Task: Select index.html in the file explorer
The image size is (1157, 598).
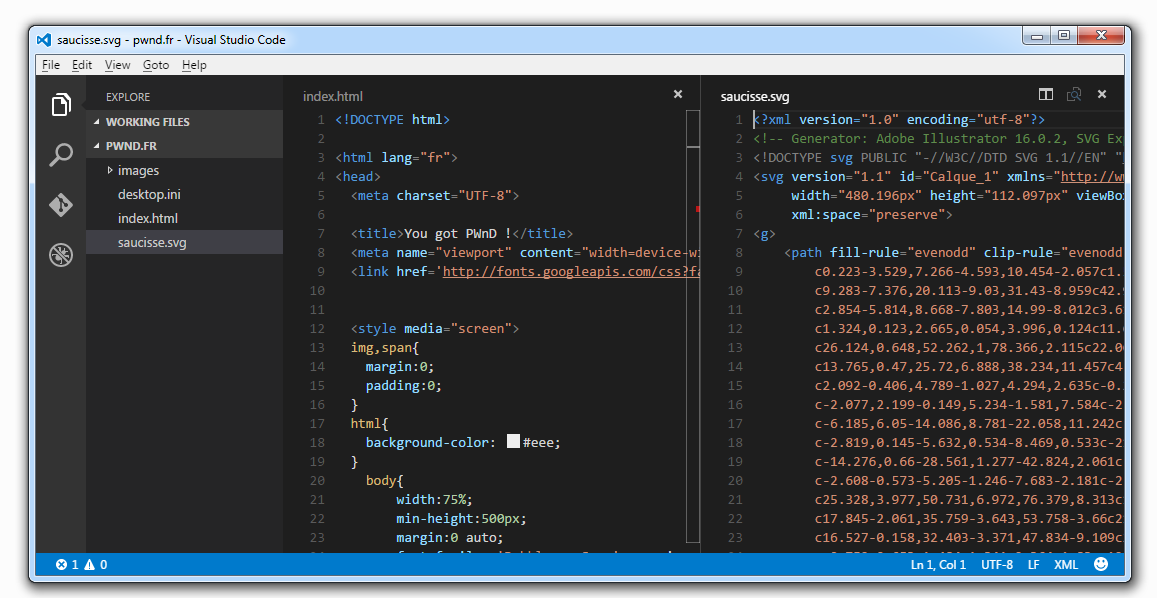Action: coord(148,219)
